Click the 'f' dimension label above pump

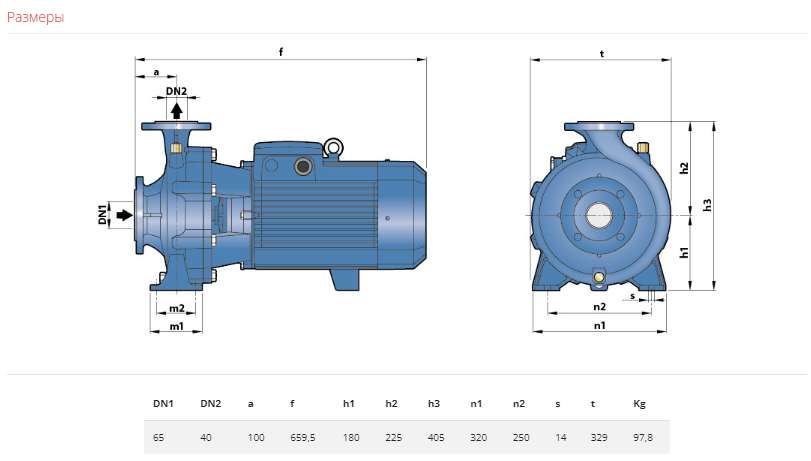point(281,52)
